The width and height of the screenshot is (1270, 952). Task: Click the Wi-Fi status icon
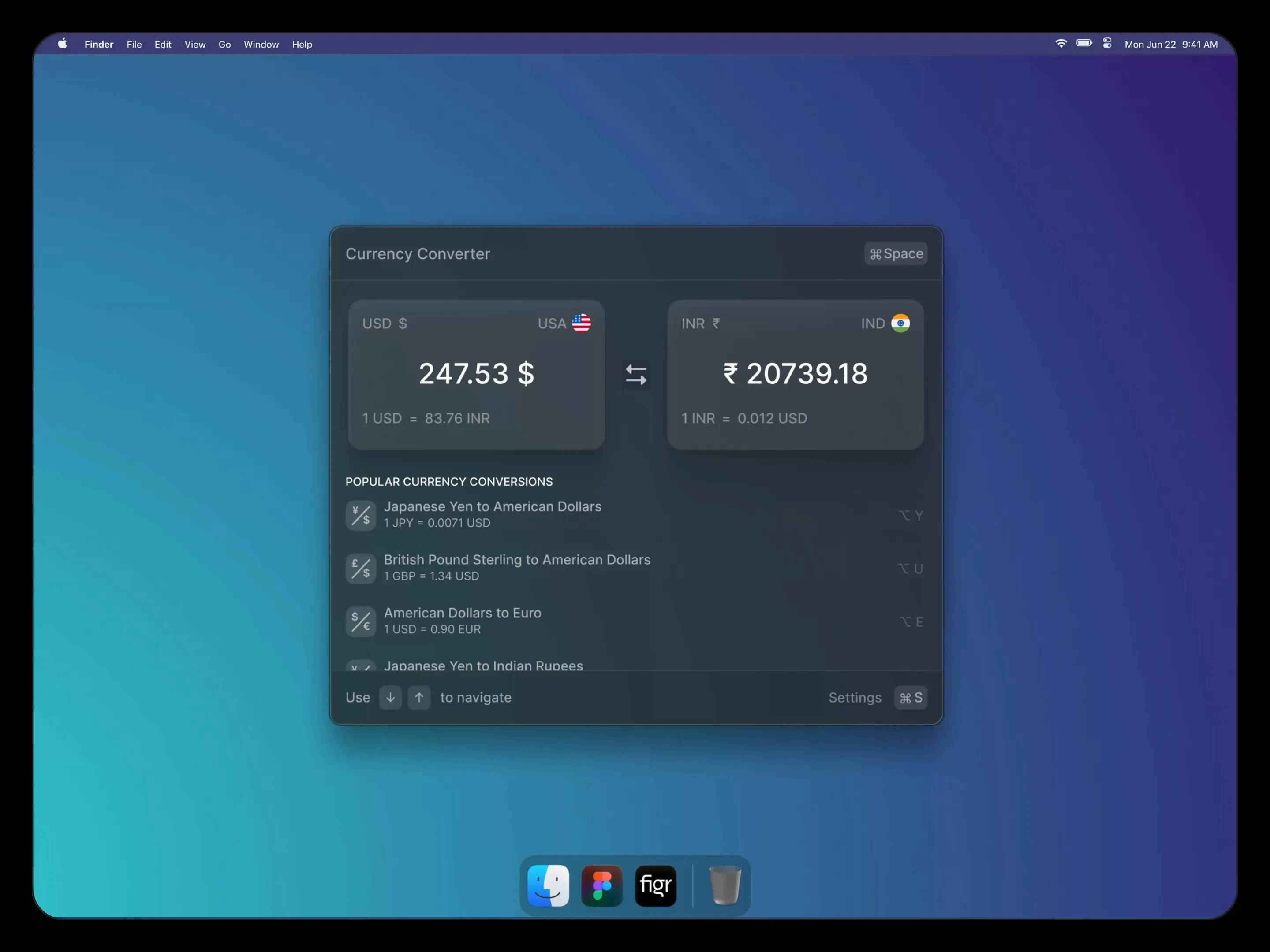click(x=1061, y=44)
